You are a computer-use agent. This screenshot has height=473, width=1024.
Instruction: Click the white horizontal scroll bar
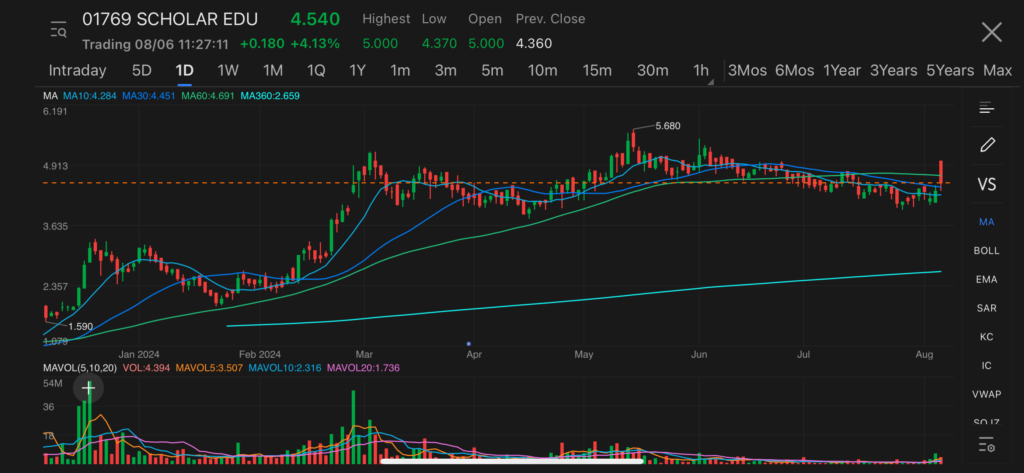(511, 462)
